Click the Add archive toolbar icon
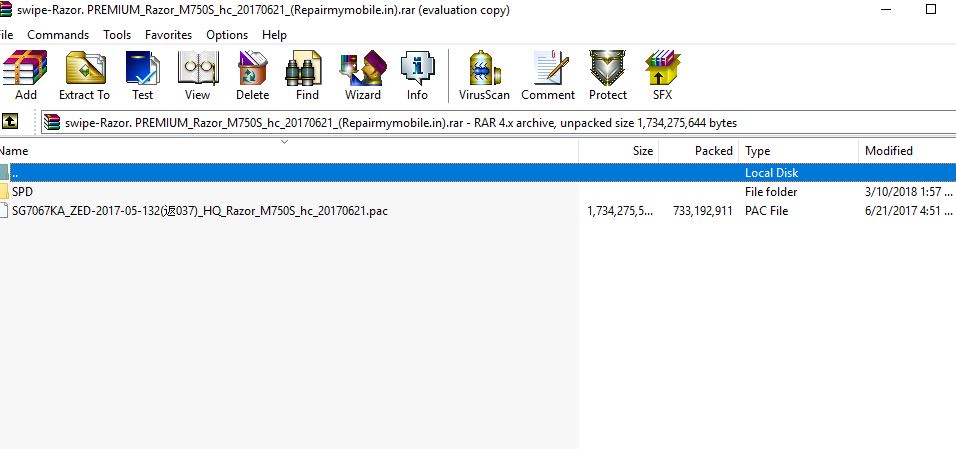This screenshot has height=449, width=956. coord(24,75)
